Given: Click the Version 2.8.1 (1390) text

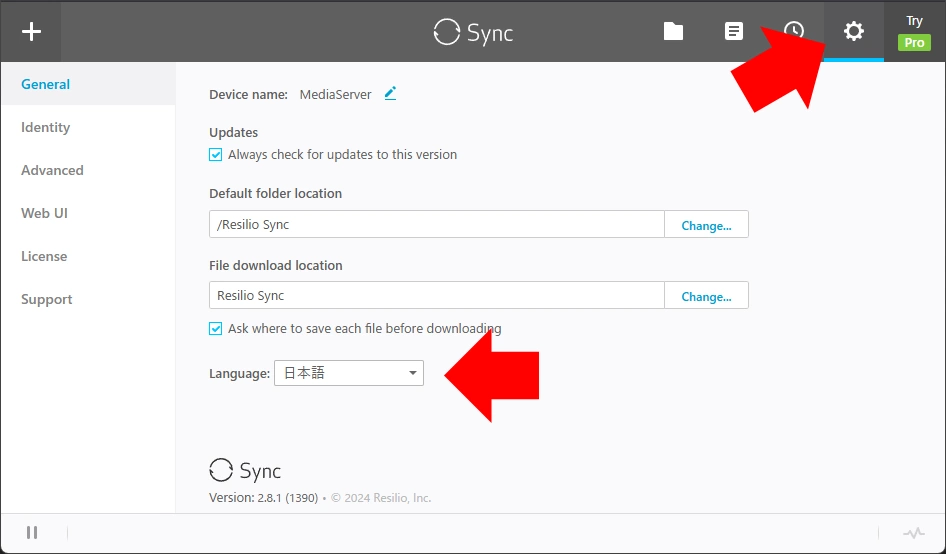Looking at the screenshot, I should (263, 498).
